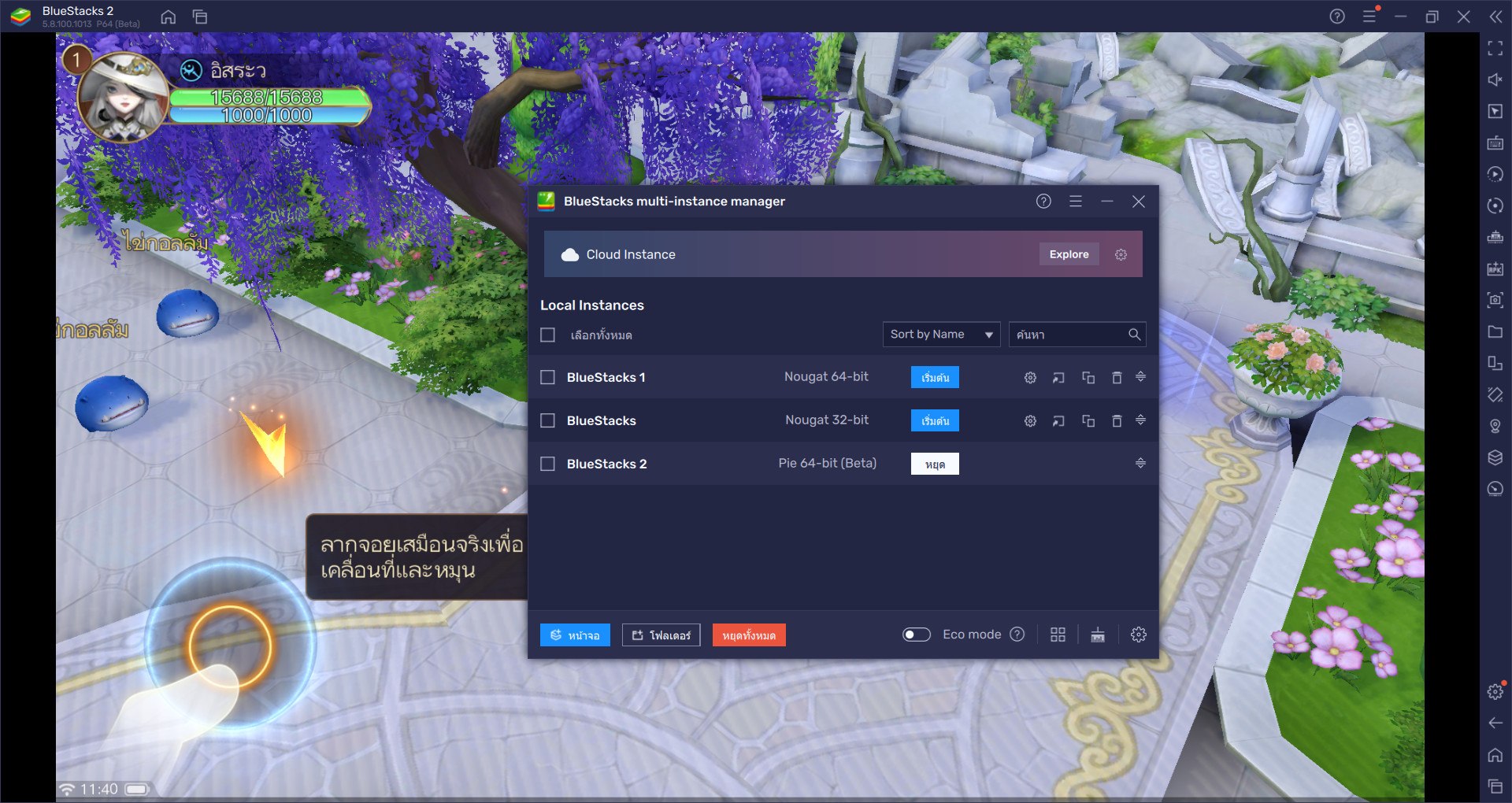Open eco/performance gauge icon in sidebar
This screenshot has height=803, width=1512.
point(1495,489)
